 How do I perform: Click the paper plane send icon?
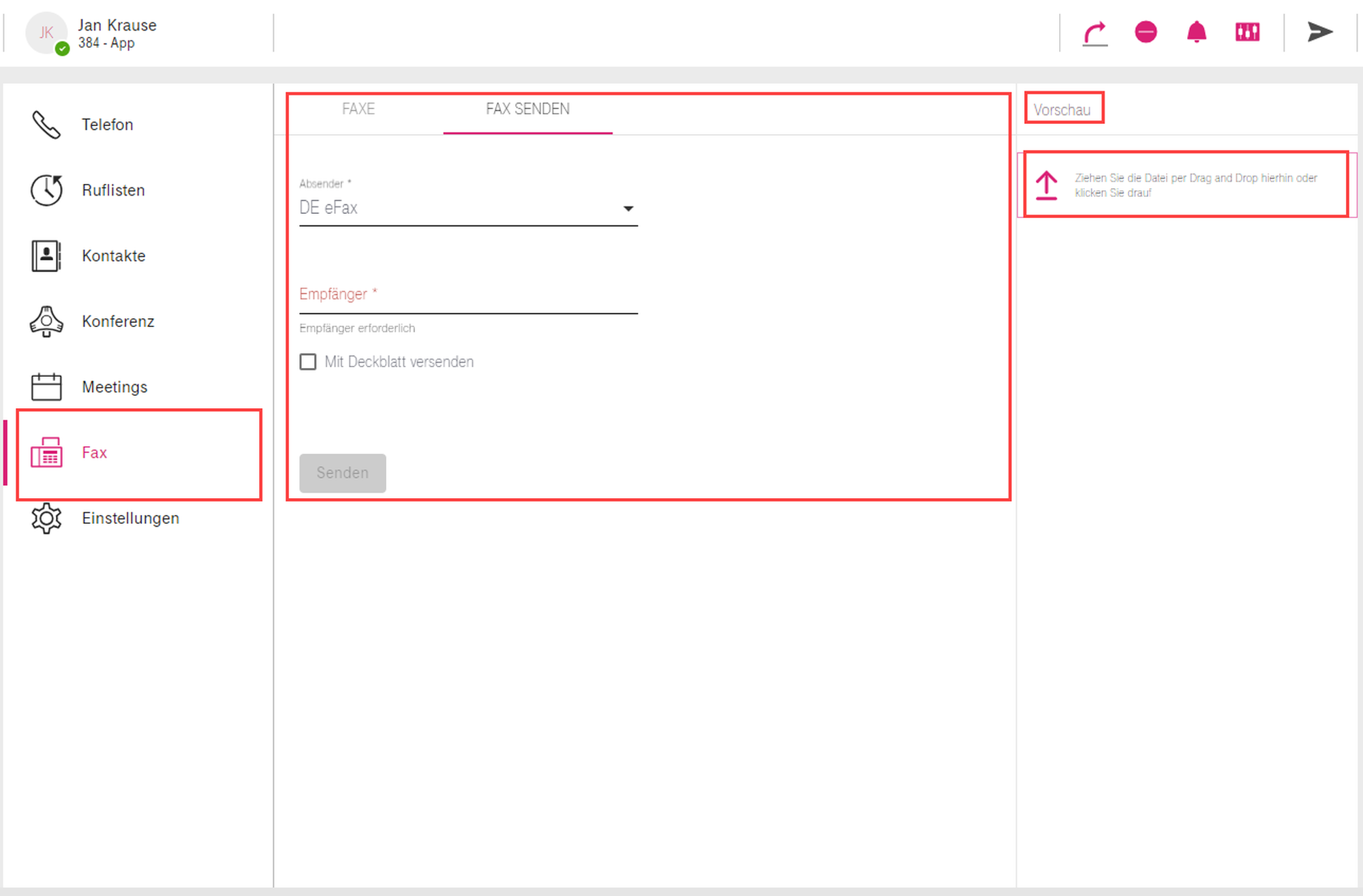[x=1319, y=32]
